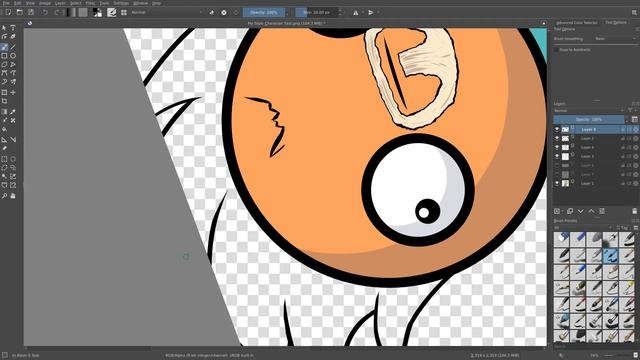The width and height of the screenshot is (640, 360).
Task: Select the Move tool
Action: (13, 93)
